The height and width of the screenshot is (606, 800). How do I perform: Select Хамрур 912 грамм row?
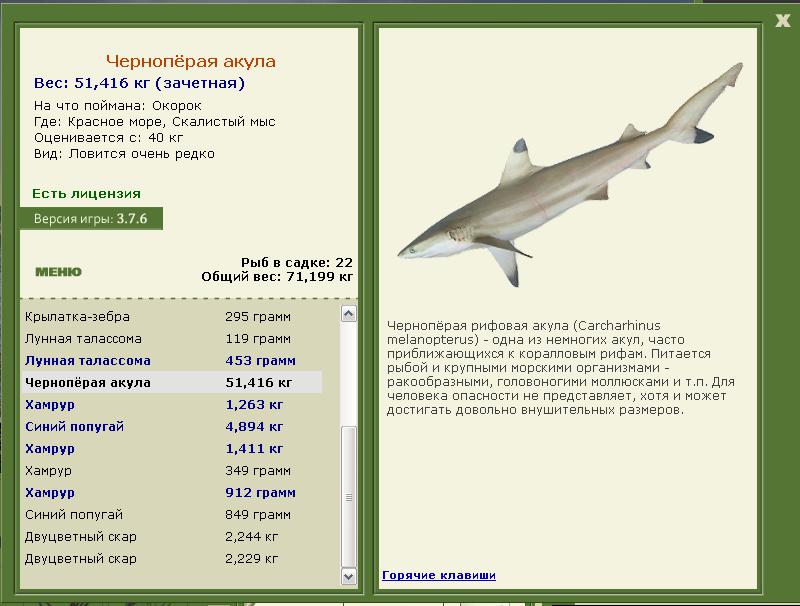click(x=171, y=492)
